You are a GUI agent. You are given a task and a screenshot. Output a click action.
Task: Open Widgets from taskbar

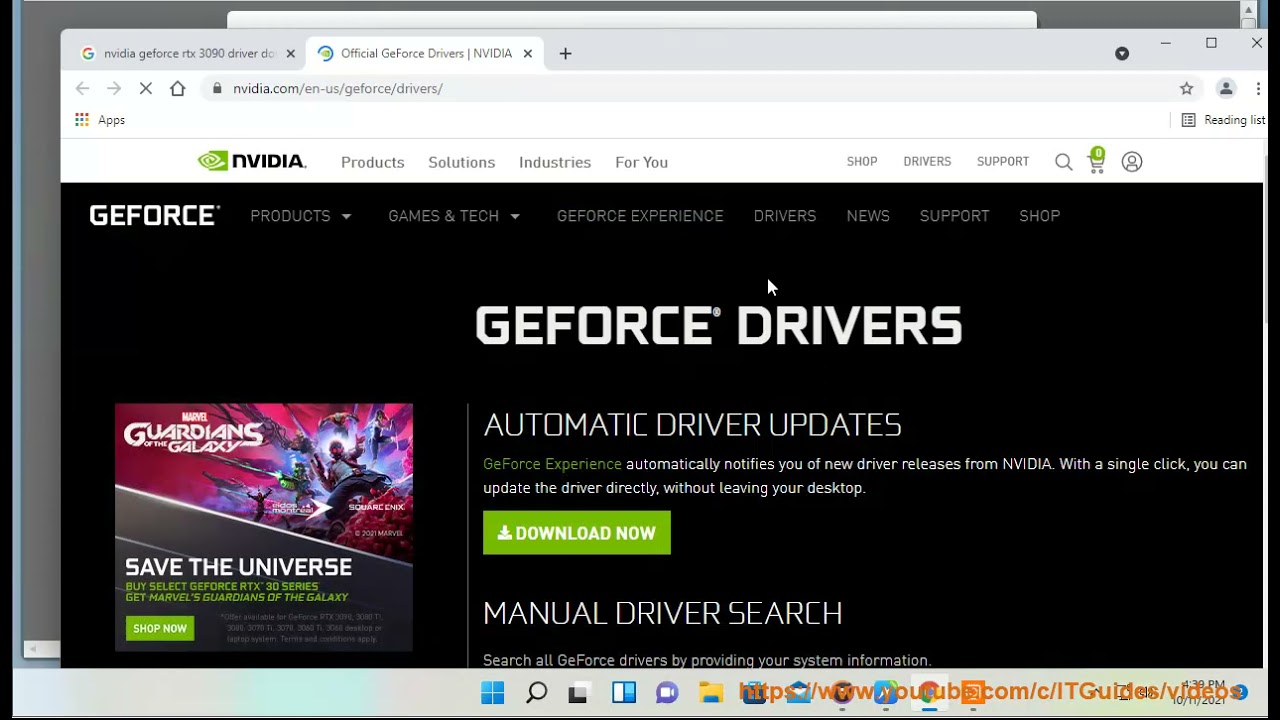[624, 693]
